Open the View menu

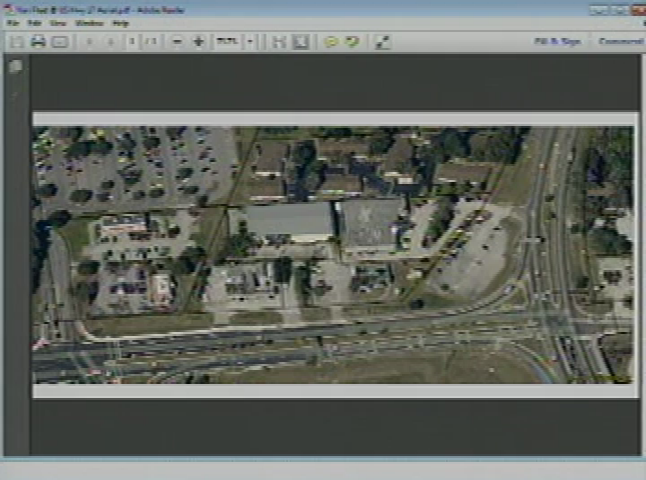(58, 23)
